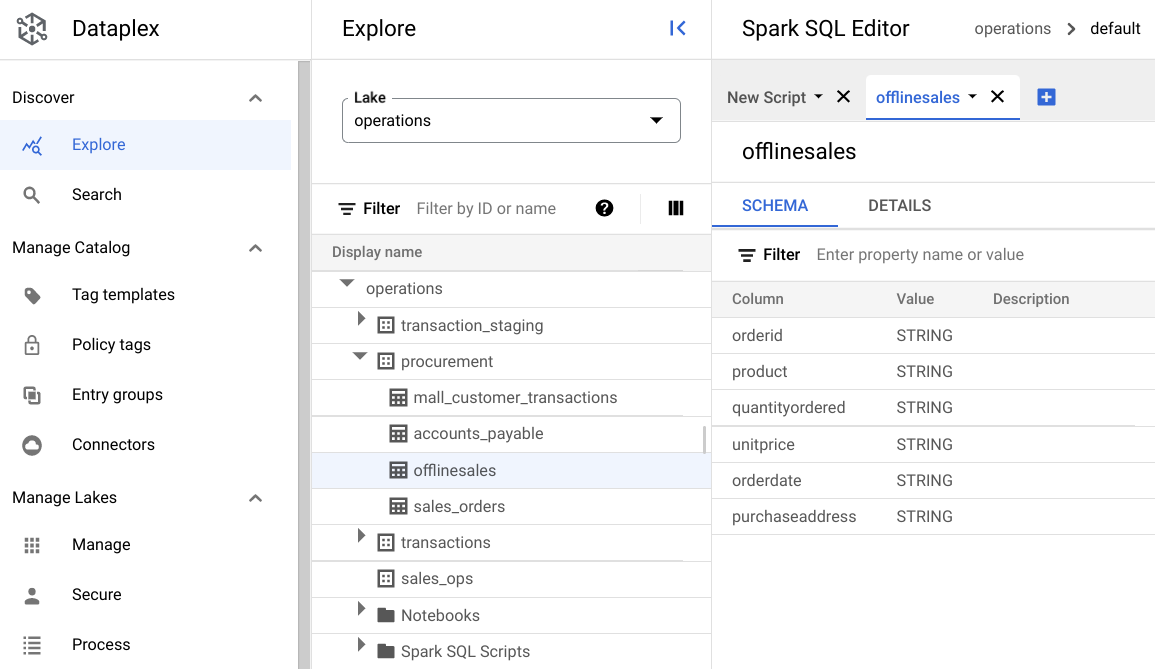This screenshot has width=1155, height=669.
Task: Select the New Script tab
Action: (767, 97)
